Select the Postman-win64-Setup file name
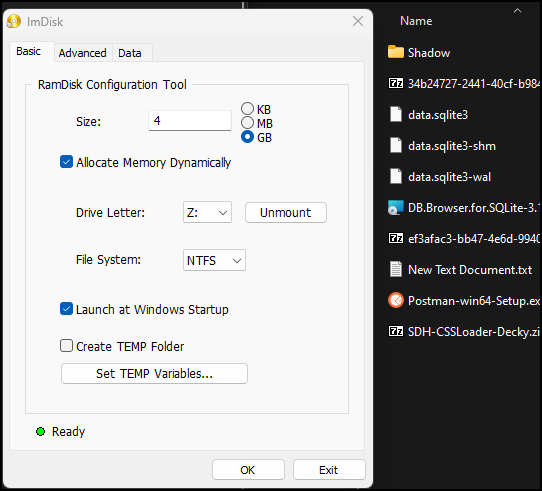 [474, 300]
